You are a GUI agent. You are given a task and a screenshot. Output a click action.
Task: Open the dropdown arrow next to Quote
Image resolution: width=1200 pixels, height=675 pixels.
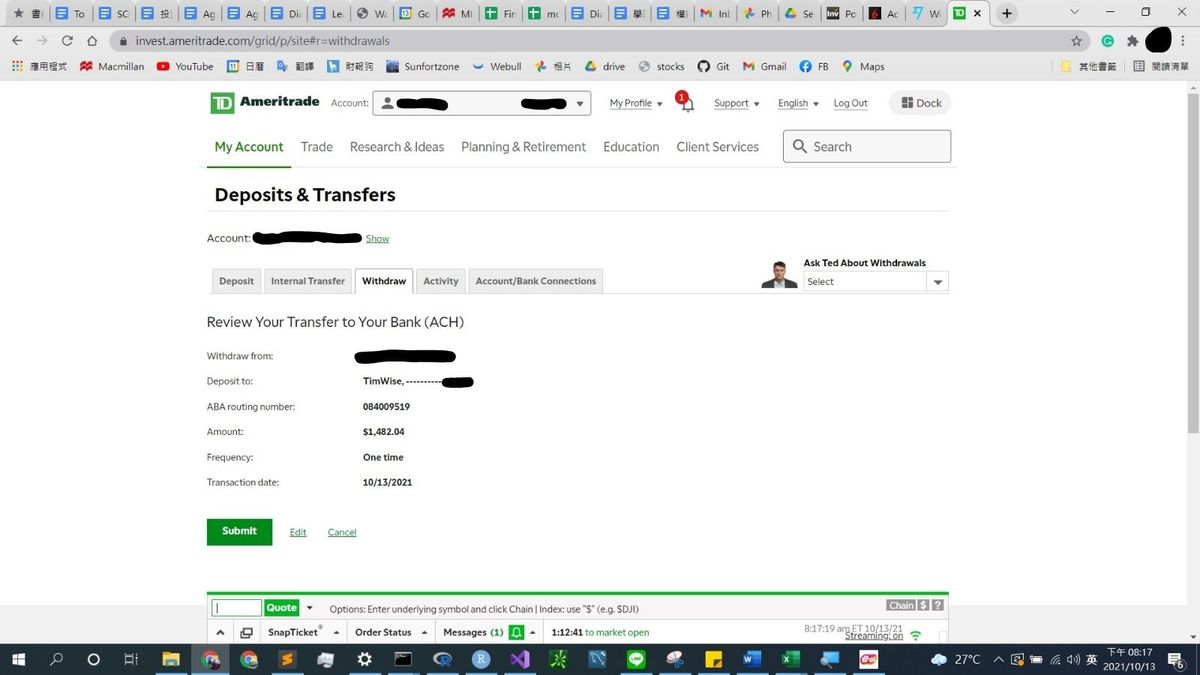pos(310,607)
